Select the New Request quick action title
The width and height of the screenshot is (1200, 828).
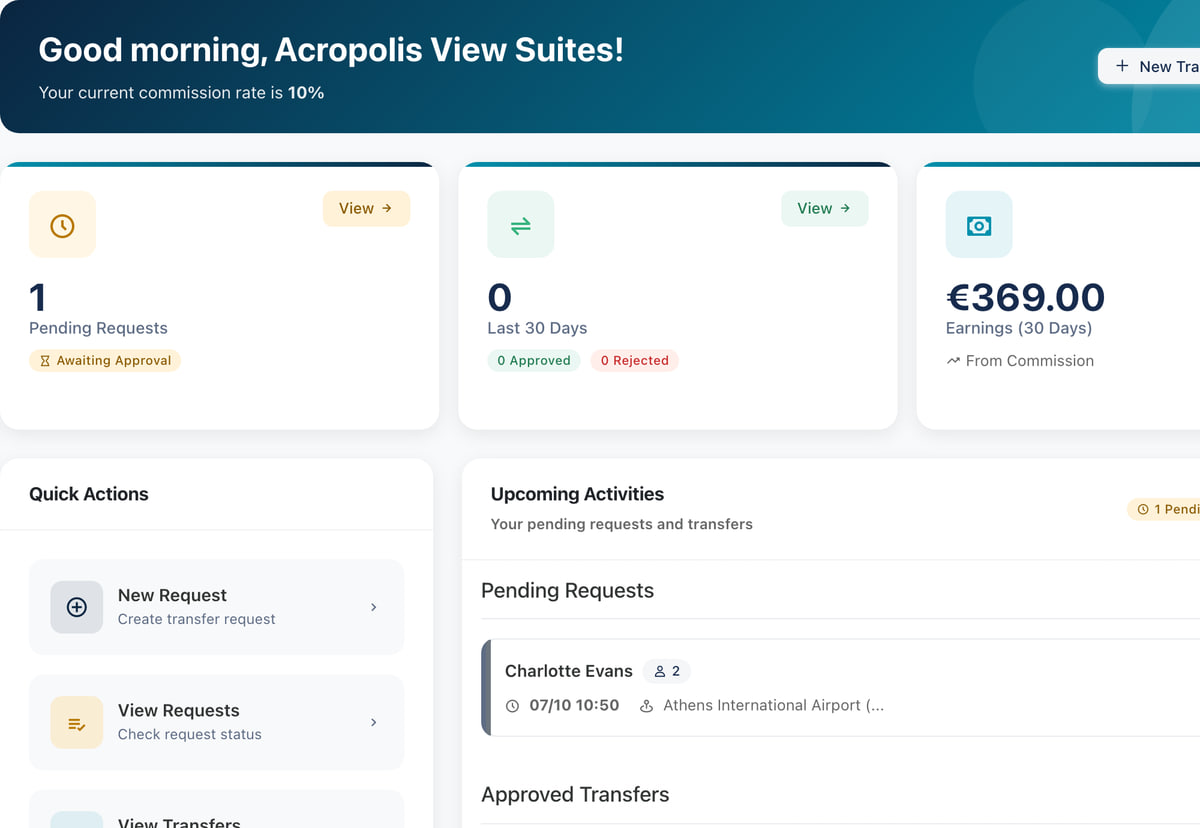(172, 595)
